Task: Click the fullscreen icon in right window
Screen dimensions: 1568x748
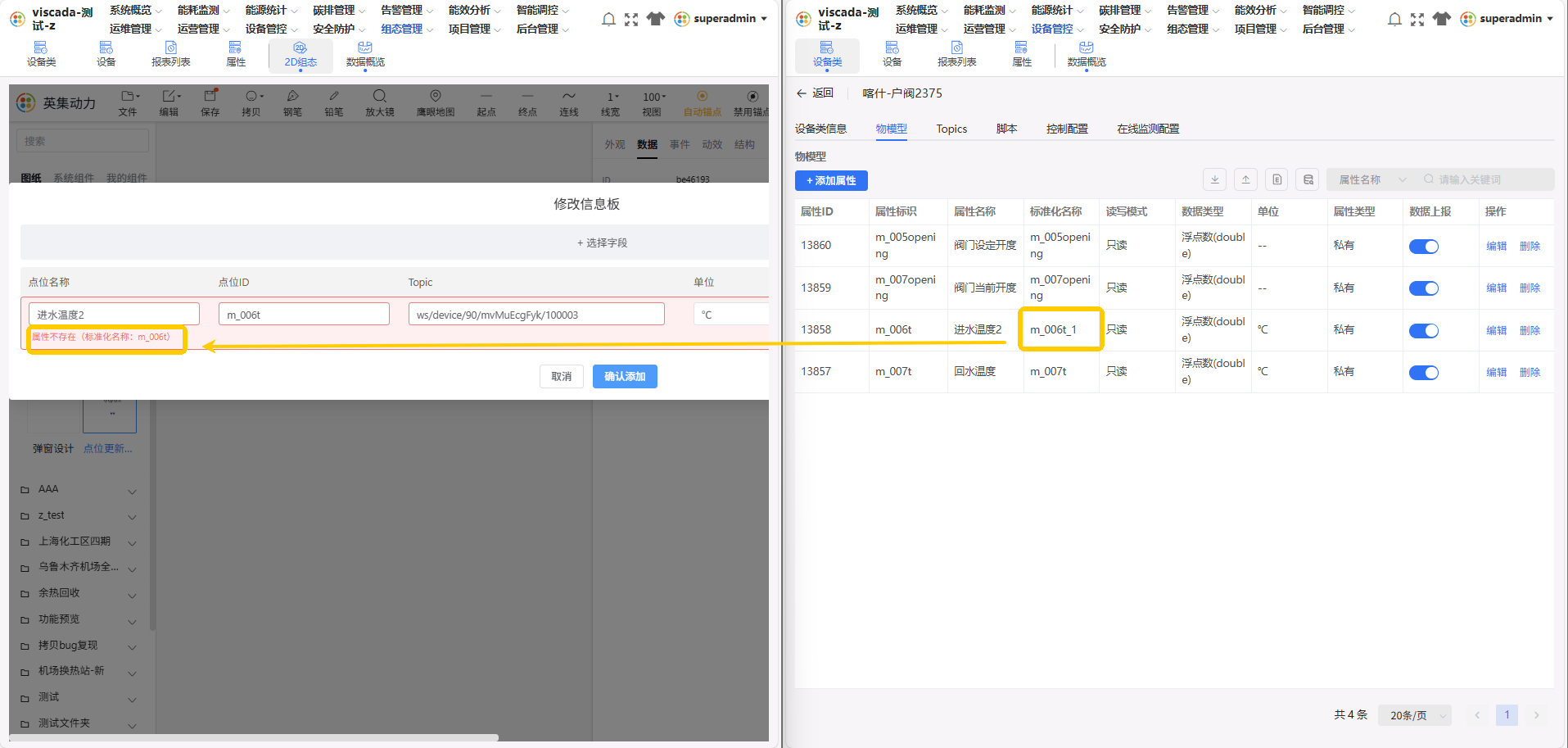Action: [x=1417, y=19]
